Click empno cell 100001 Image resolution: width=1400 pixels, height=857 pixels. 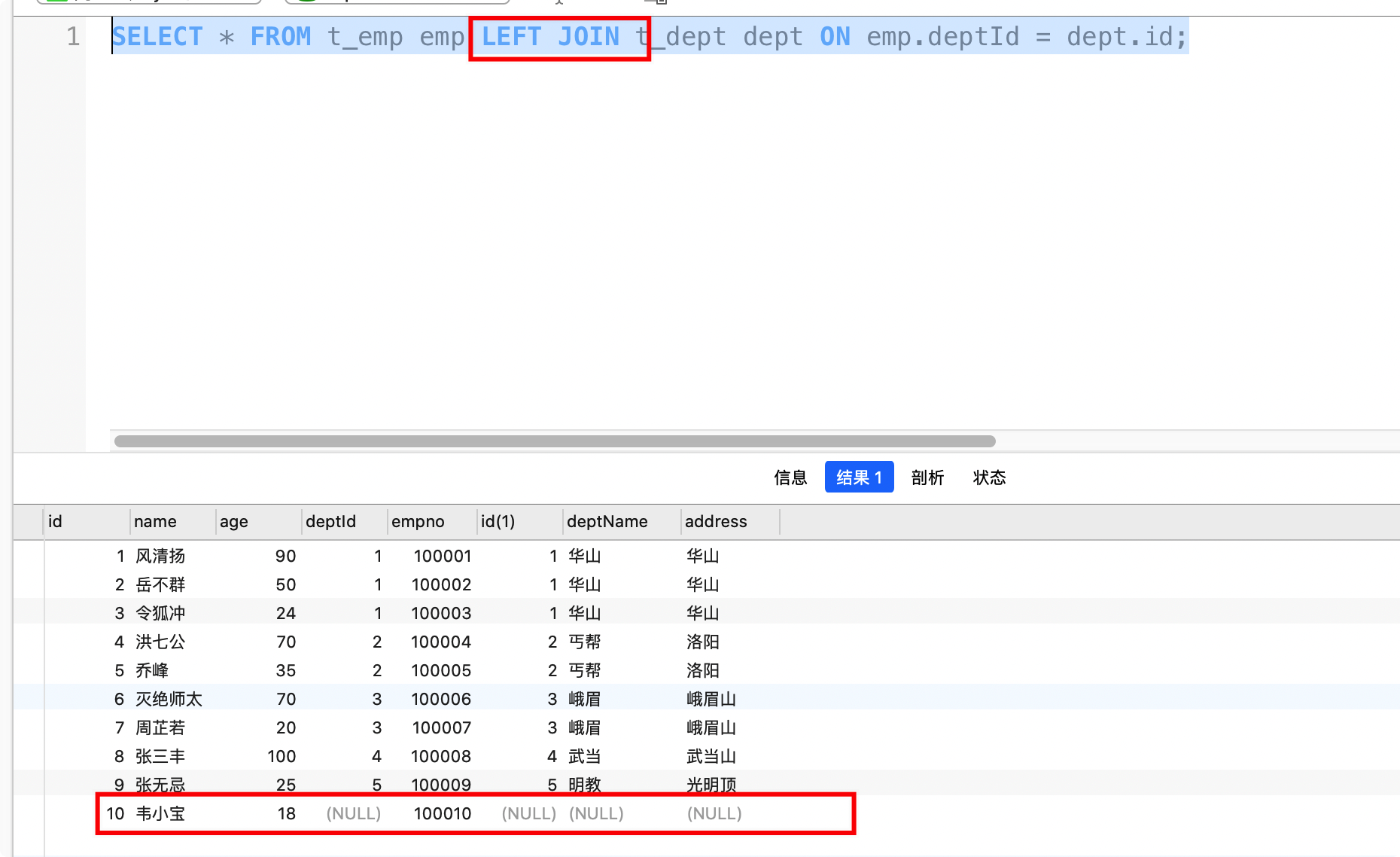point(443,556)
